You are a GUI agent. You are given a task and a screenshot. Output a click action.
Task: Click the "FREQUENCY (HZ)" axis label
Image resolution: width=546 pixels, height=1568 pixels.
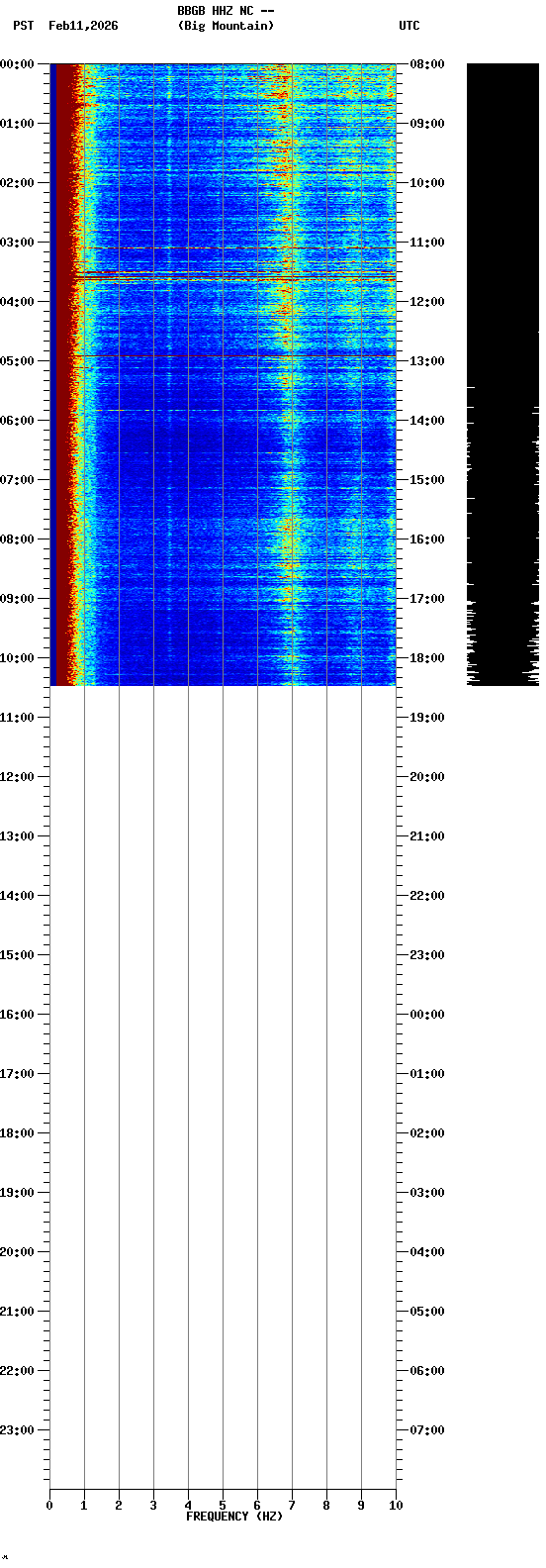click(234, 1516)
